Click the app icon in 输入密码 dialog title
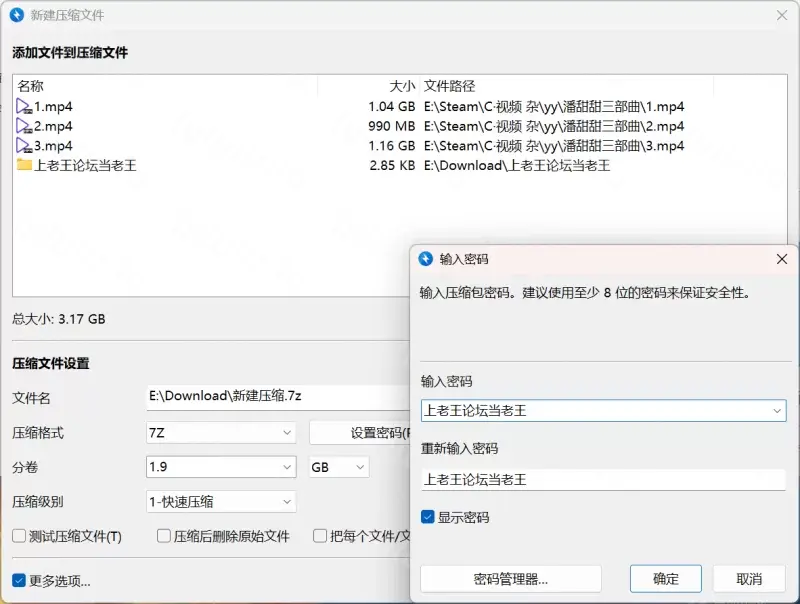 tap(426, 259)
